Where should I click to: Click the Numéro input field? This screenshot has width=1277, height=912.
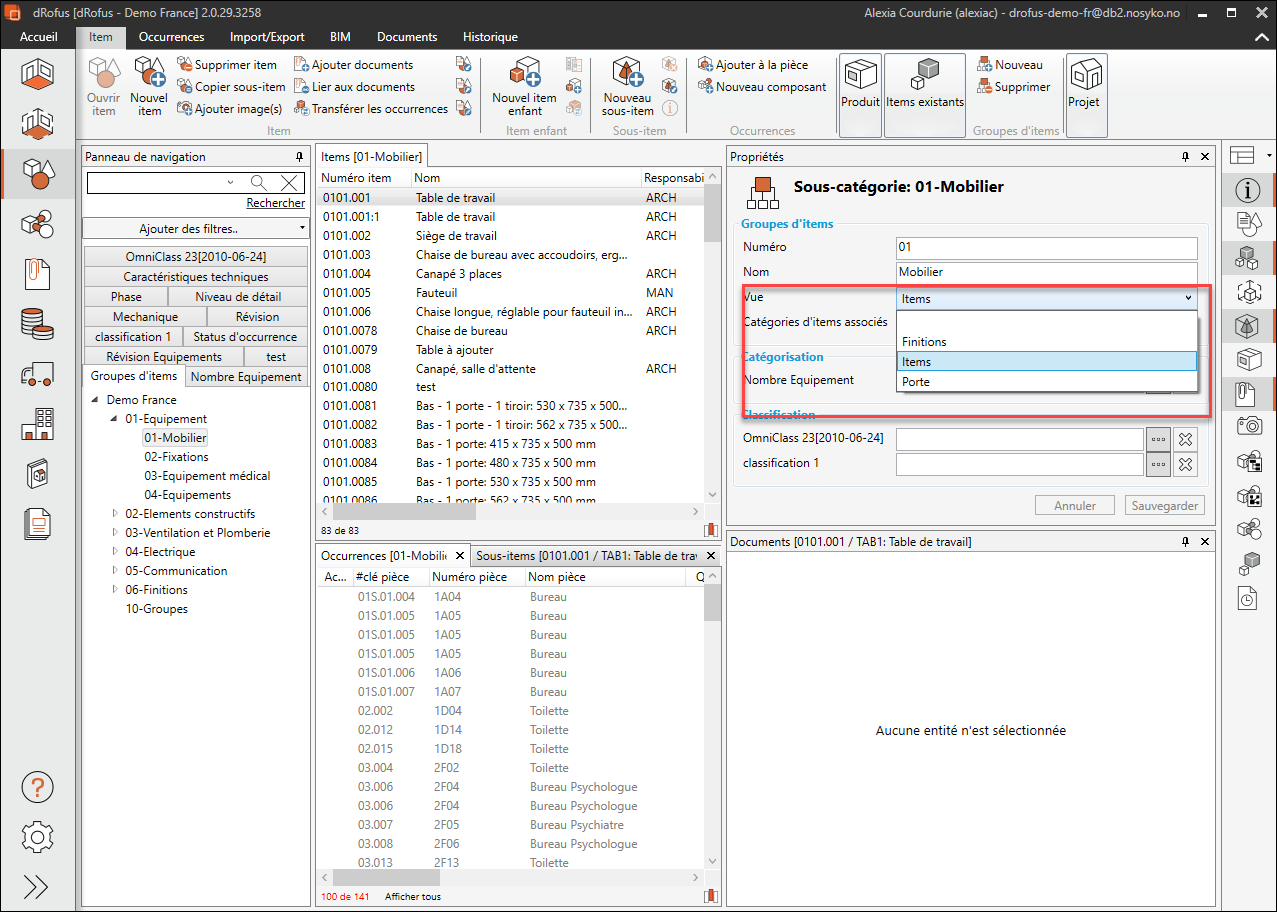pos(1046,247)
